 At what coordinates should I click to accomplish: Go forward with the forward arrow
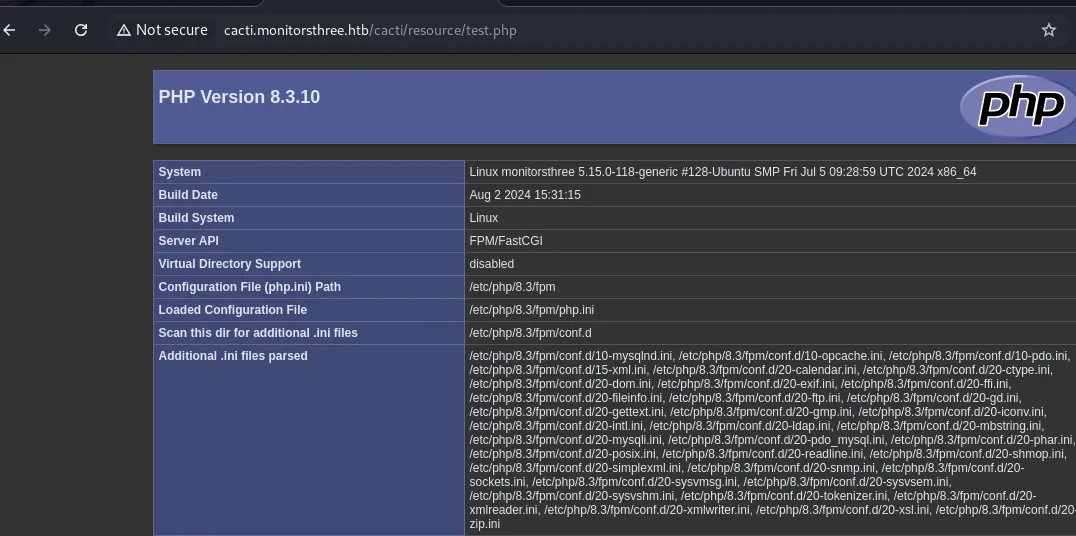tap(45, 30)
